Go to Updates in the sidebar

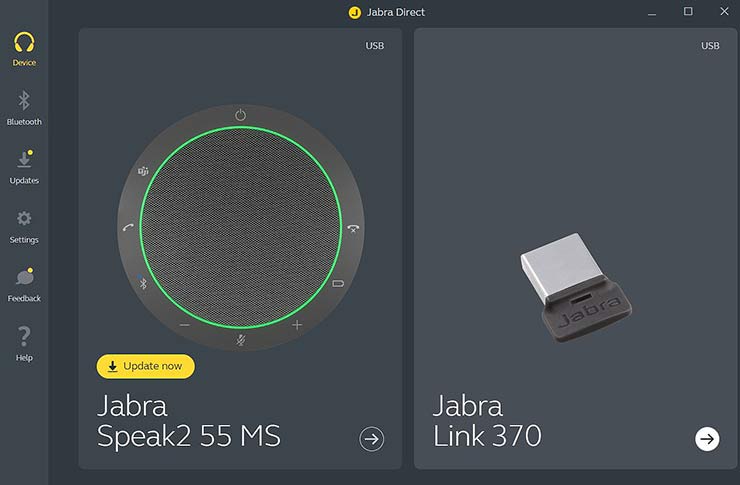click(24, 167)
